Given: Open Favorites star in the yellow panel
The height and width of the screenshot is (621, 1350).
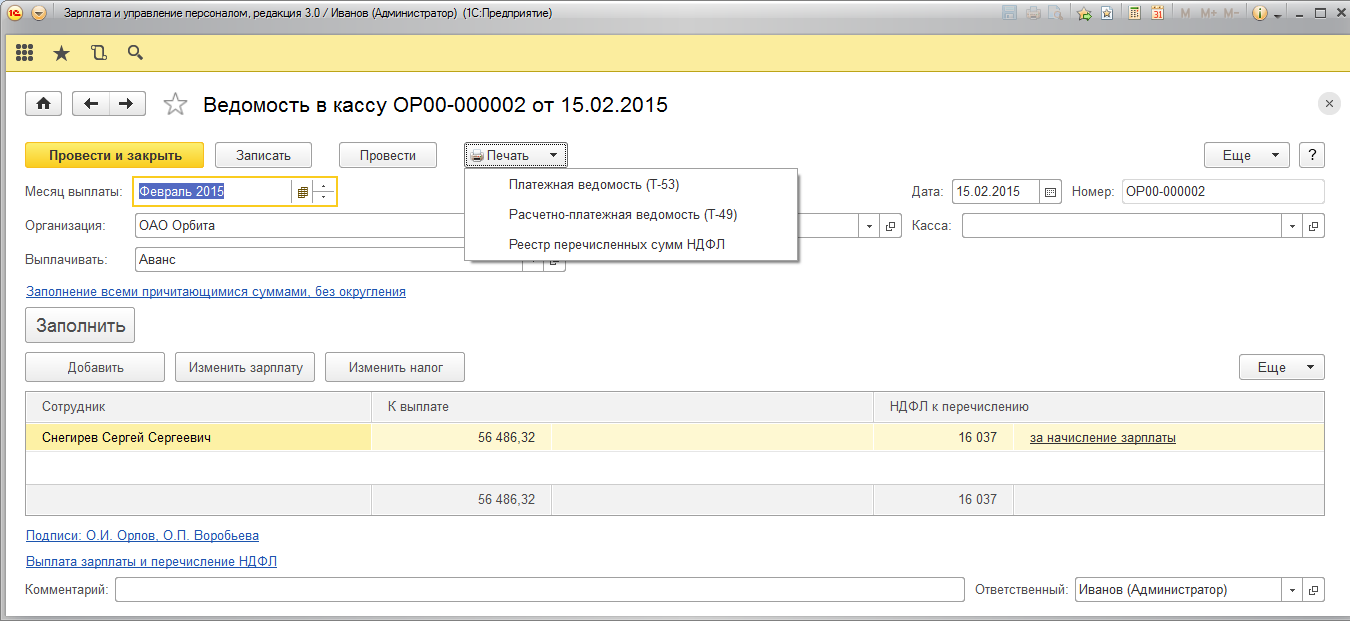Looking at the screenshot, I should [61, 53].
